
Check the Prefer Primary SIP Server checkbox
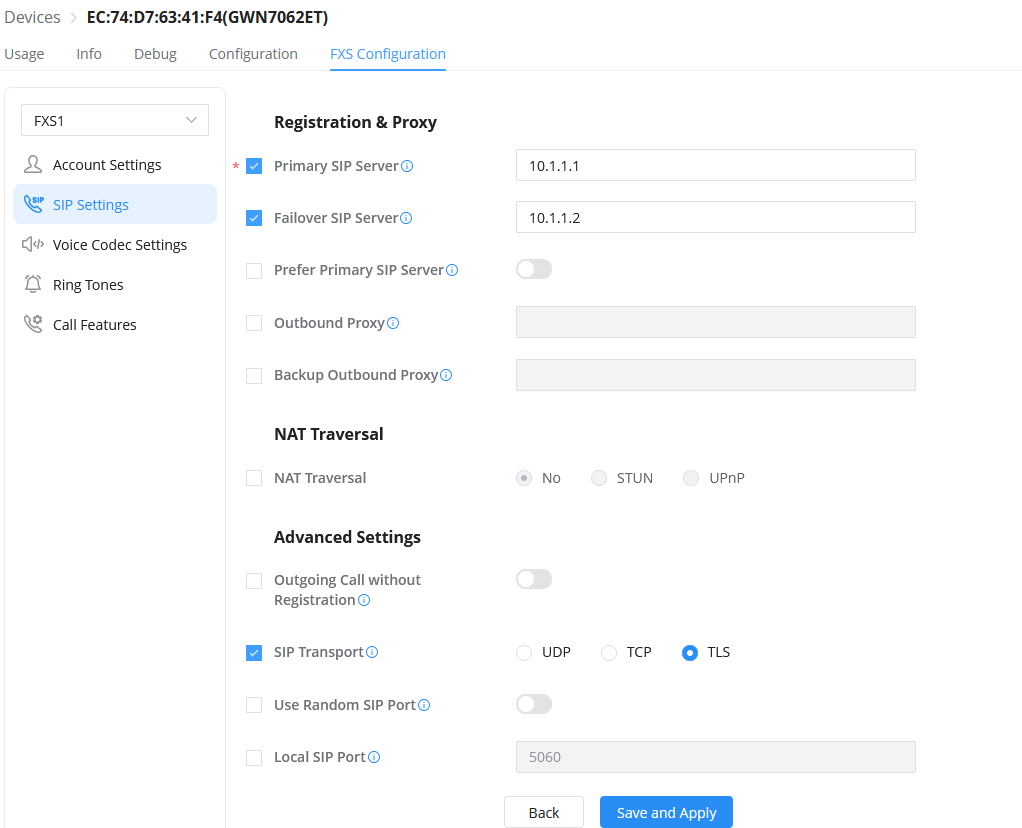[254, 271]
